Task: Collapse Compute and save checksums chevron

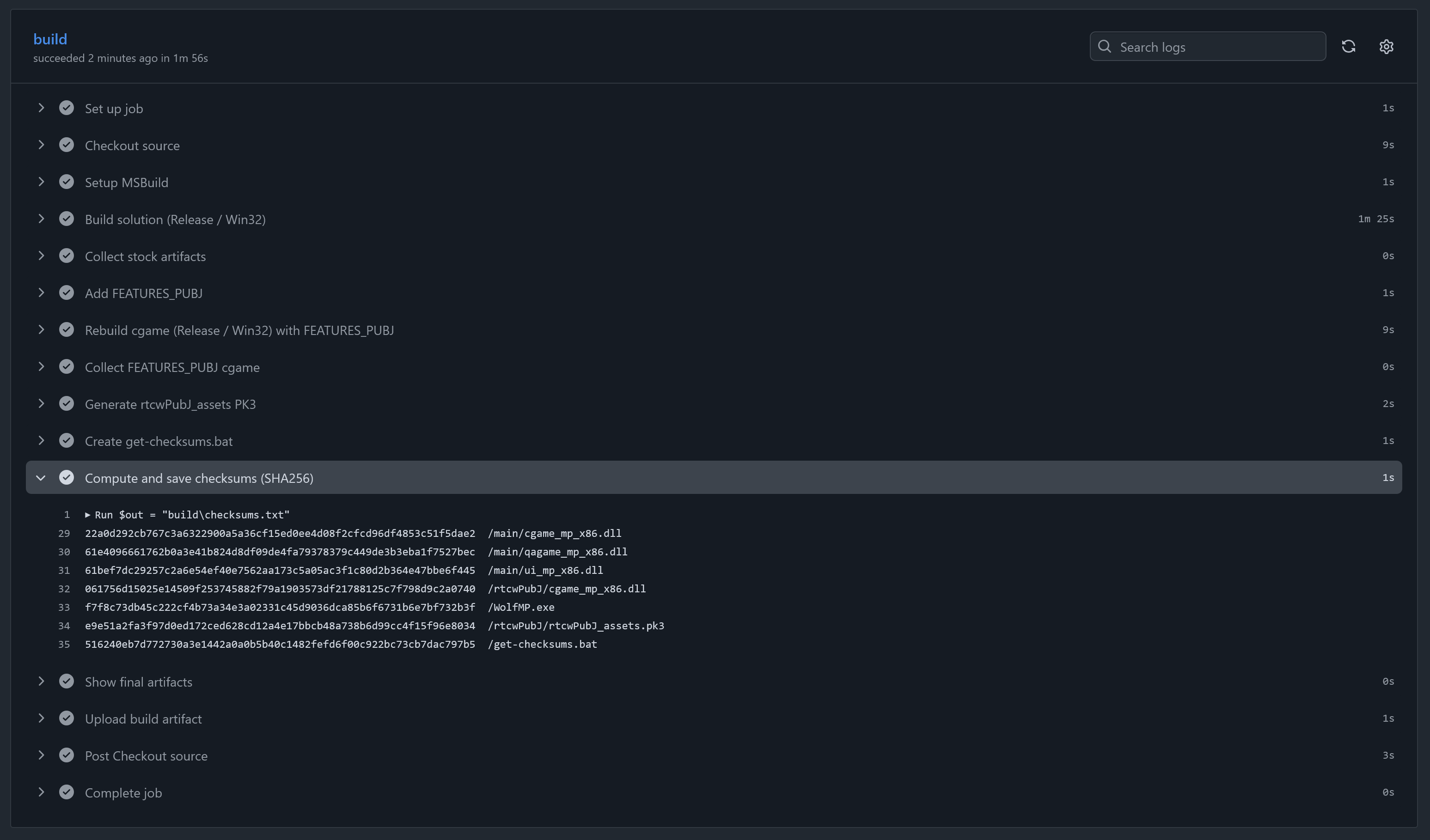Action: click(x=41, y=478)
